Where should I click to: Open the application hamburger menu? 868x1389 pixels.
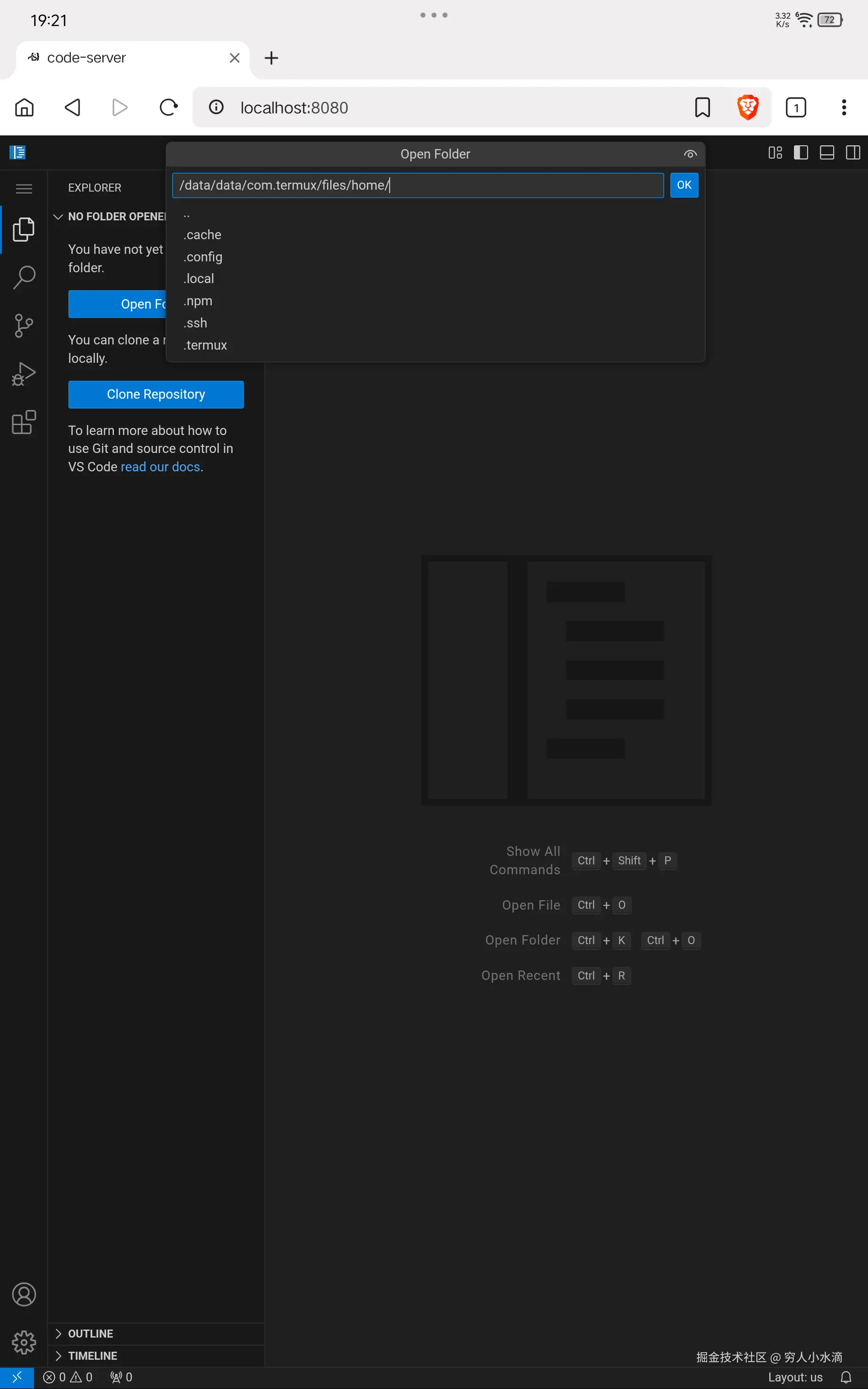coord(24,189)
